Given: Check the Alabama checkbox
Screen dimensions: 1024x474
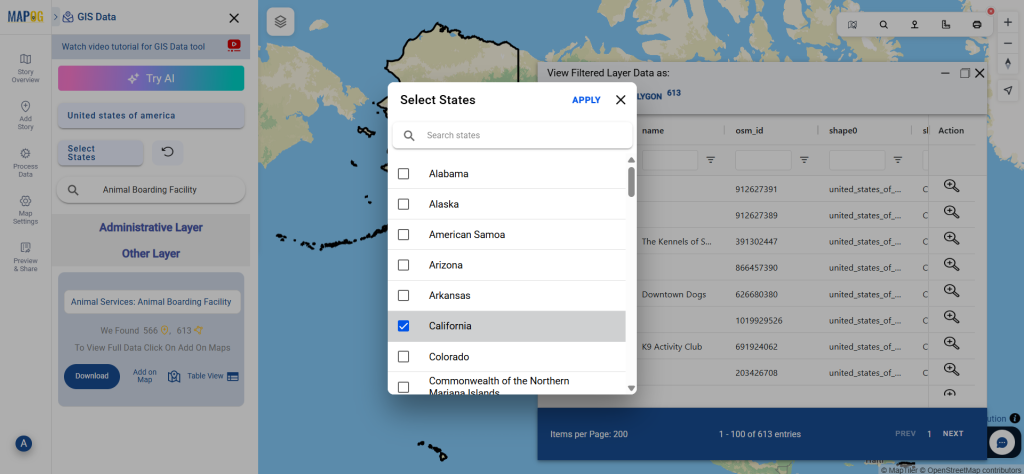Looking at the screenshot, I should tap(404, 174).
